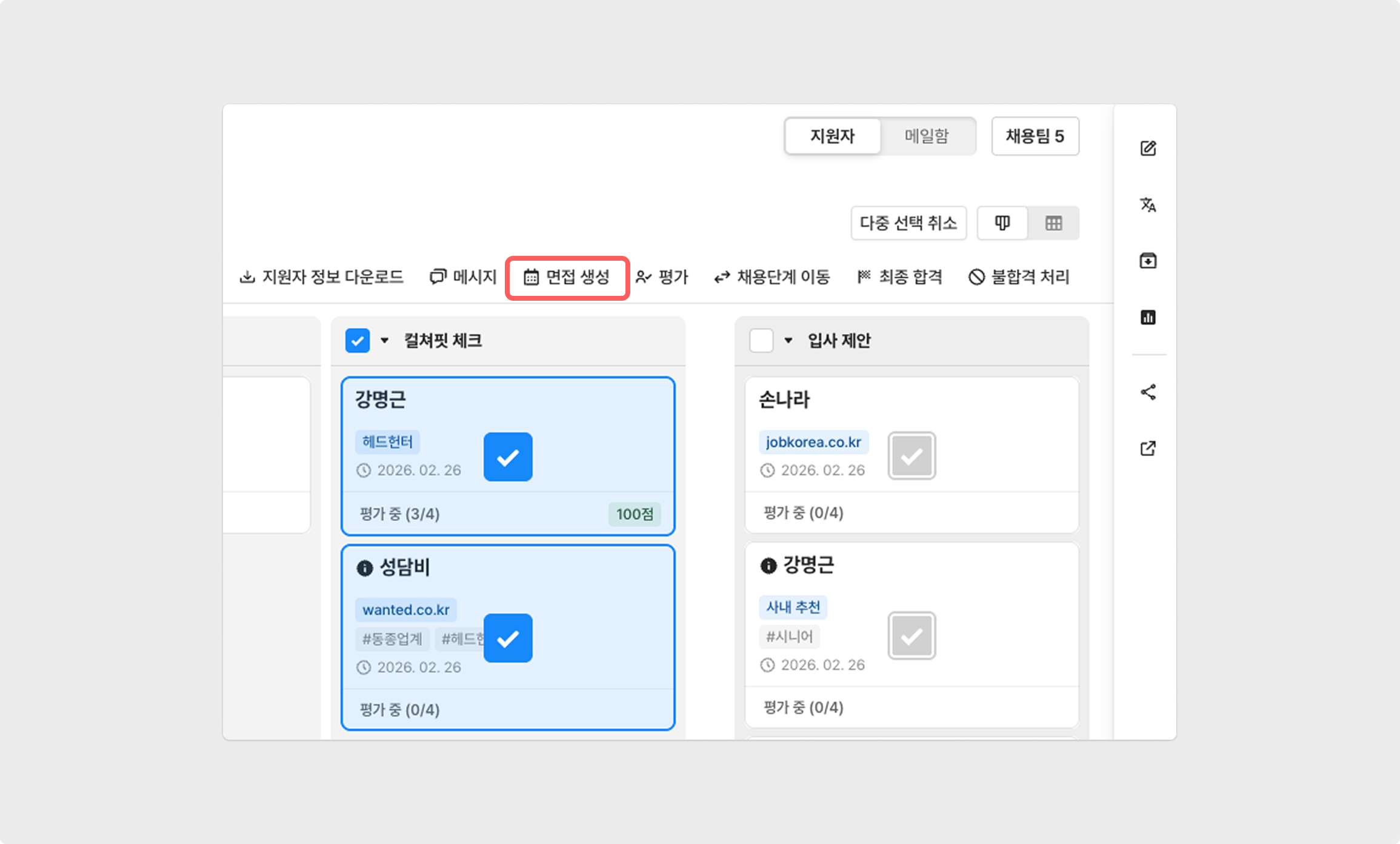Click info icon beside 강명근 in 입사 제안

pos(768,566)
